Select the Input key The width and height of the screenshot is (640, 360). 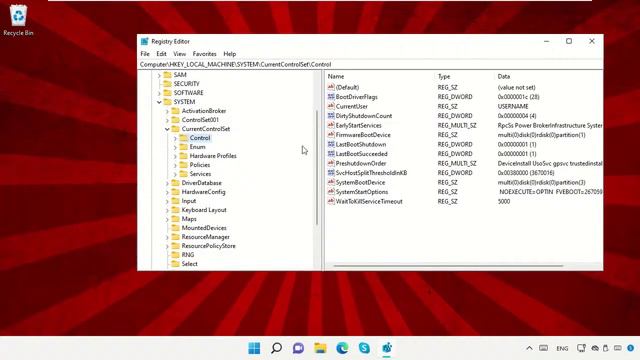point(189,201)
